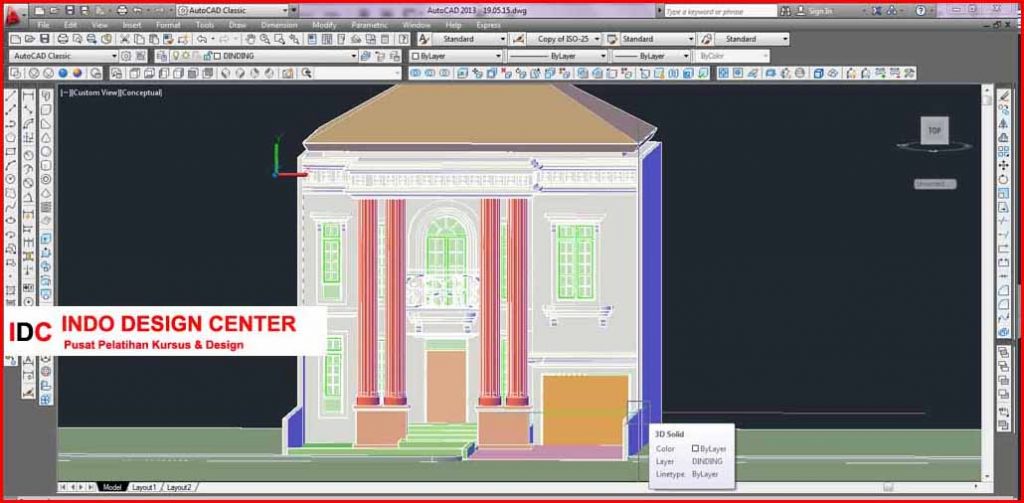Open the Format menu
This screenshot has width=1024, height=503.
(168, 25)
